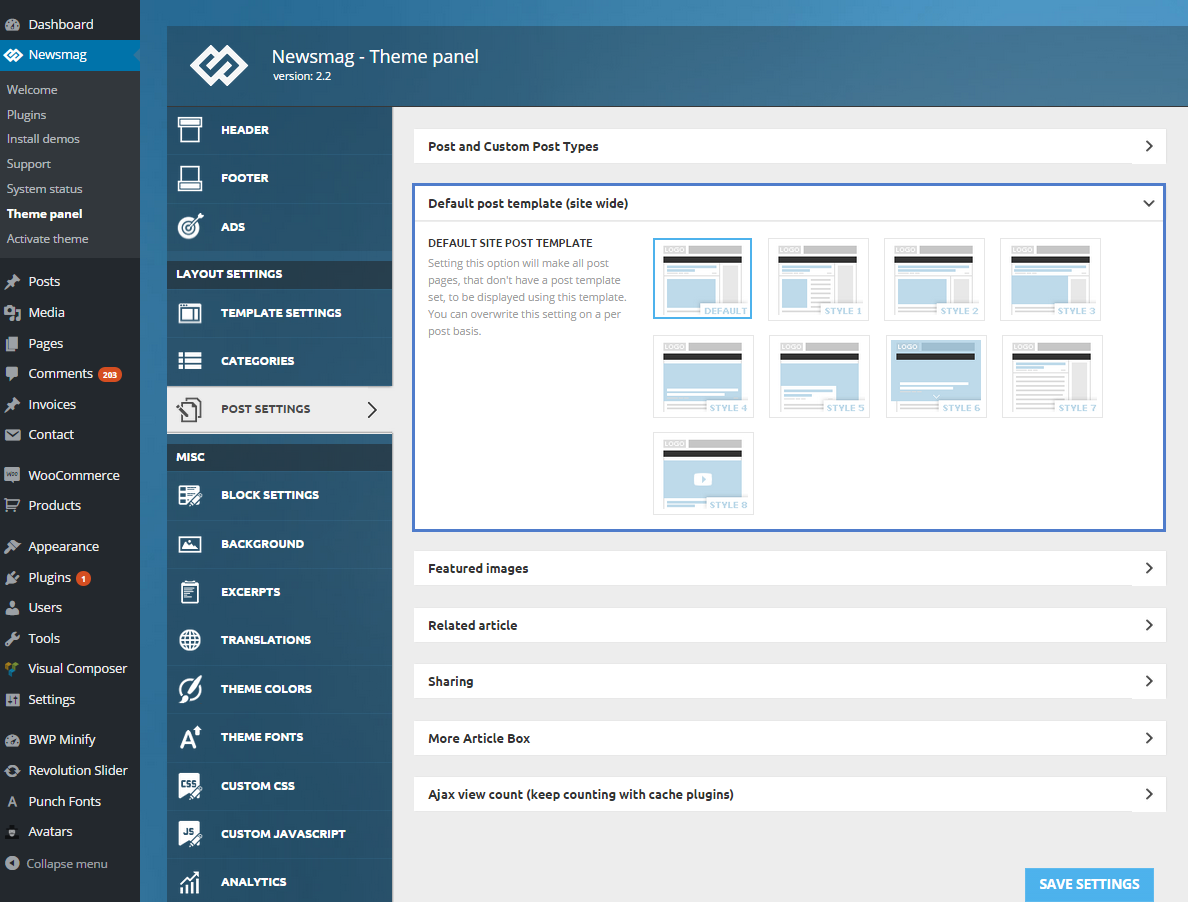Click the Posts pin icon

click(12, 282)
